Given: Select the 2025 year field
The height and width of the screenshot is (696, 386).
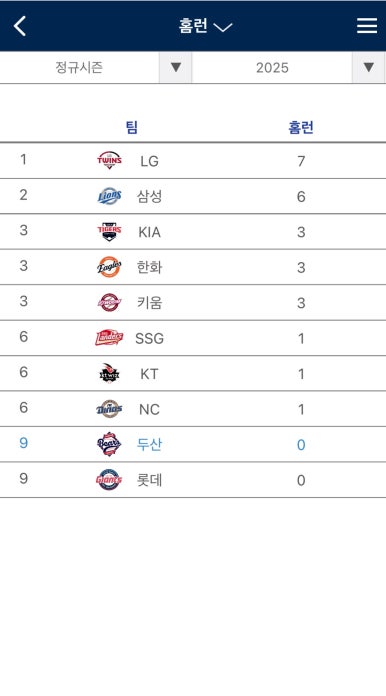Looking at the screenshot, I should click(272, 67).
